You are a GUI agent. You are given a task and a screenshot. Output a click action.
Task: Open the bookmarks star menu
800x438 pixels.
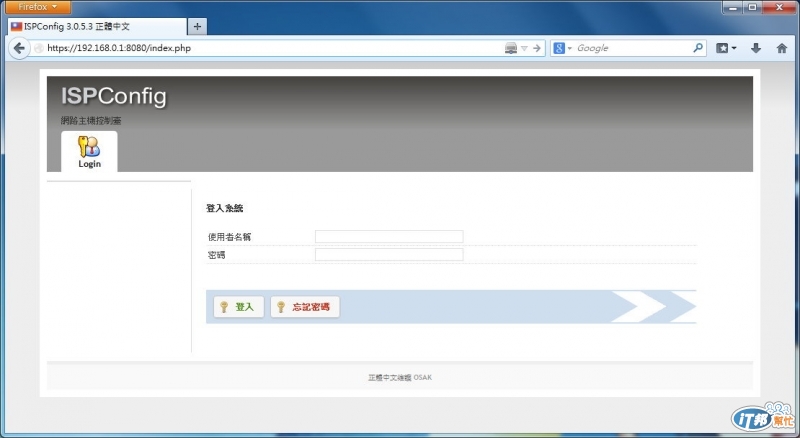[726, 48]
